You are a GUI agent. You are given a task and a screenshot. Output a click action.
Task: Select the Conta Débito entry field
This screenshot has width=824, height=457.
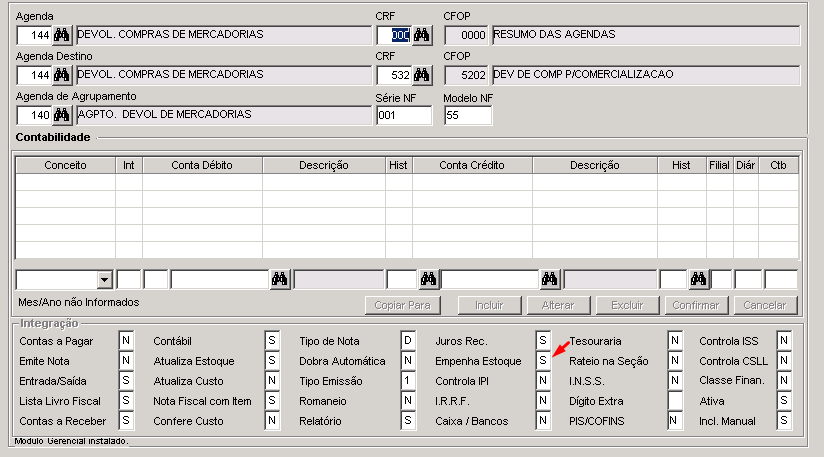(x=220, y=279)
